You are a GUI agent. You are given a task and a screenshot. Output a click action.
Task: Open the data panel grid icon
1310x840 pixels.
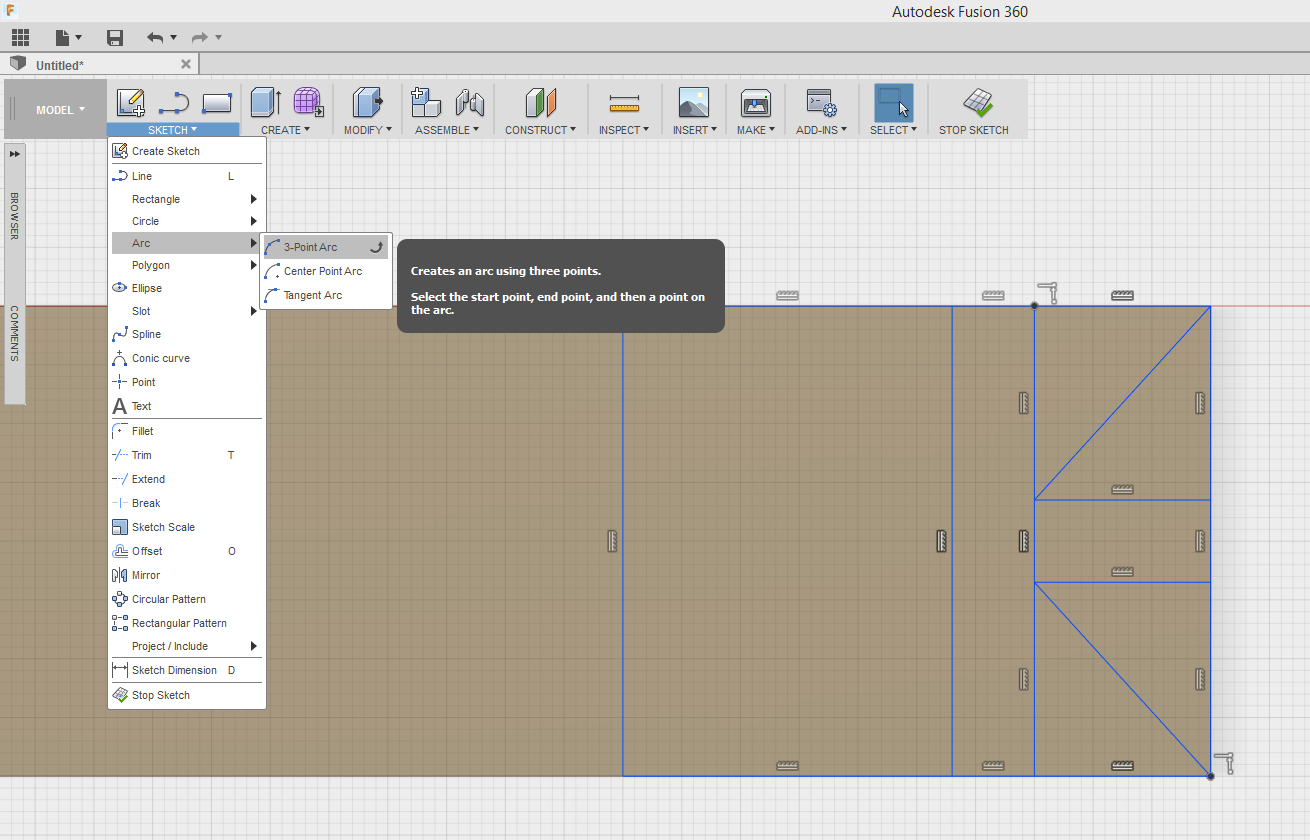point(20,38)
